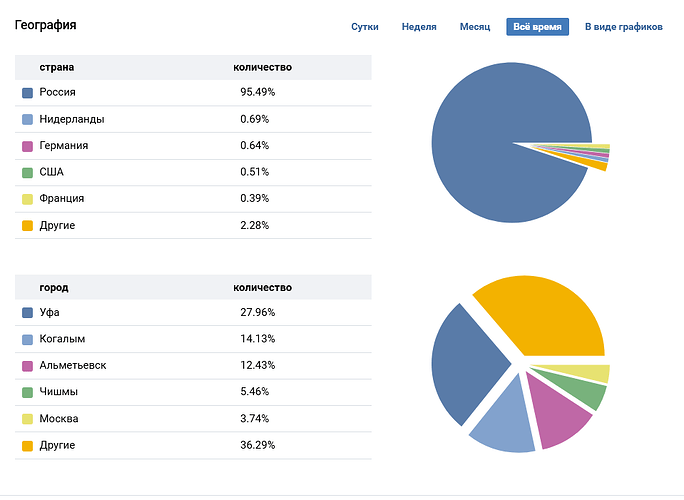
Task: Click the Когалым color swatch
Action: tap(27, 339)
